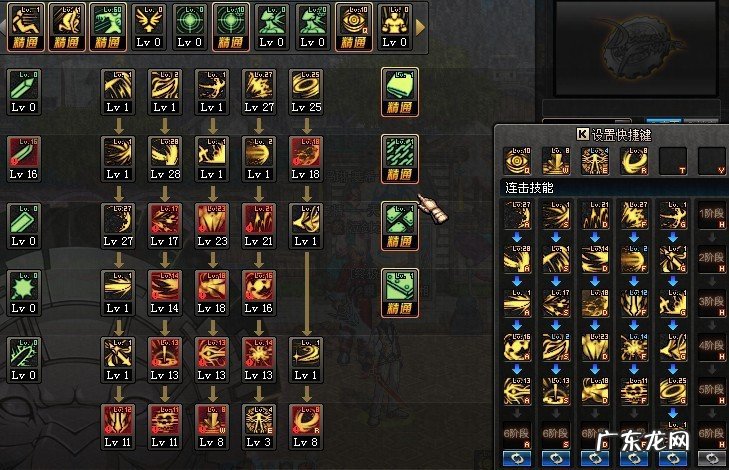This screenshot has width=729, height=470.
Task: Select the Lv 60 mastered skill in the top bar
Action: tap(107, 26)
